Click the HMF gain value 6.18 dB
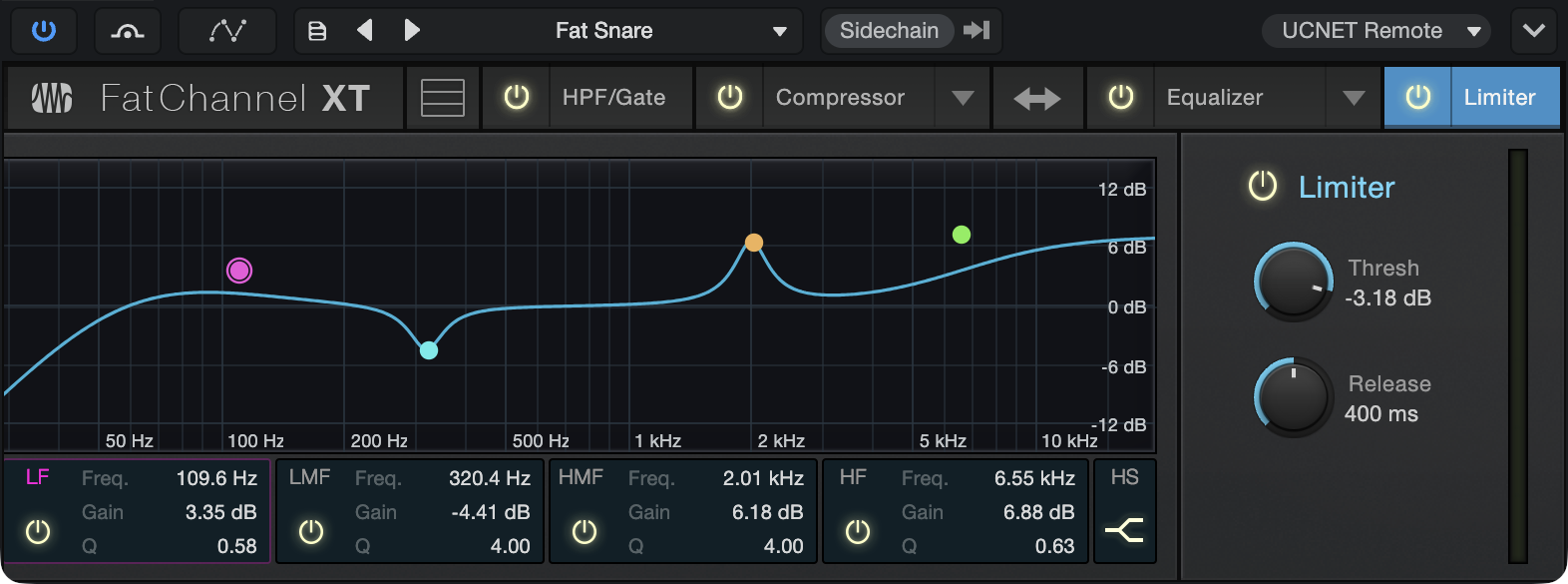Image resolution: width=1568 pixels, height=584 pixels. (x=767, y=512)
